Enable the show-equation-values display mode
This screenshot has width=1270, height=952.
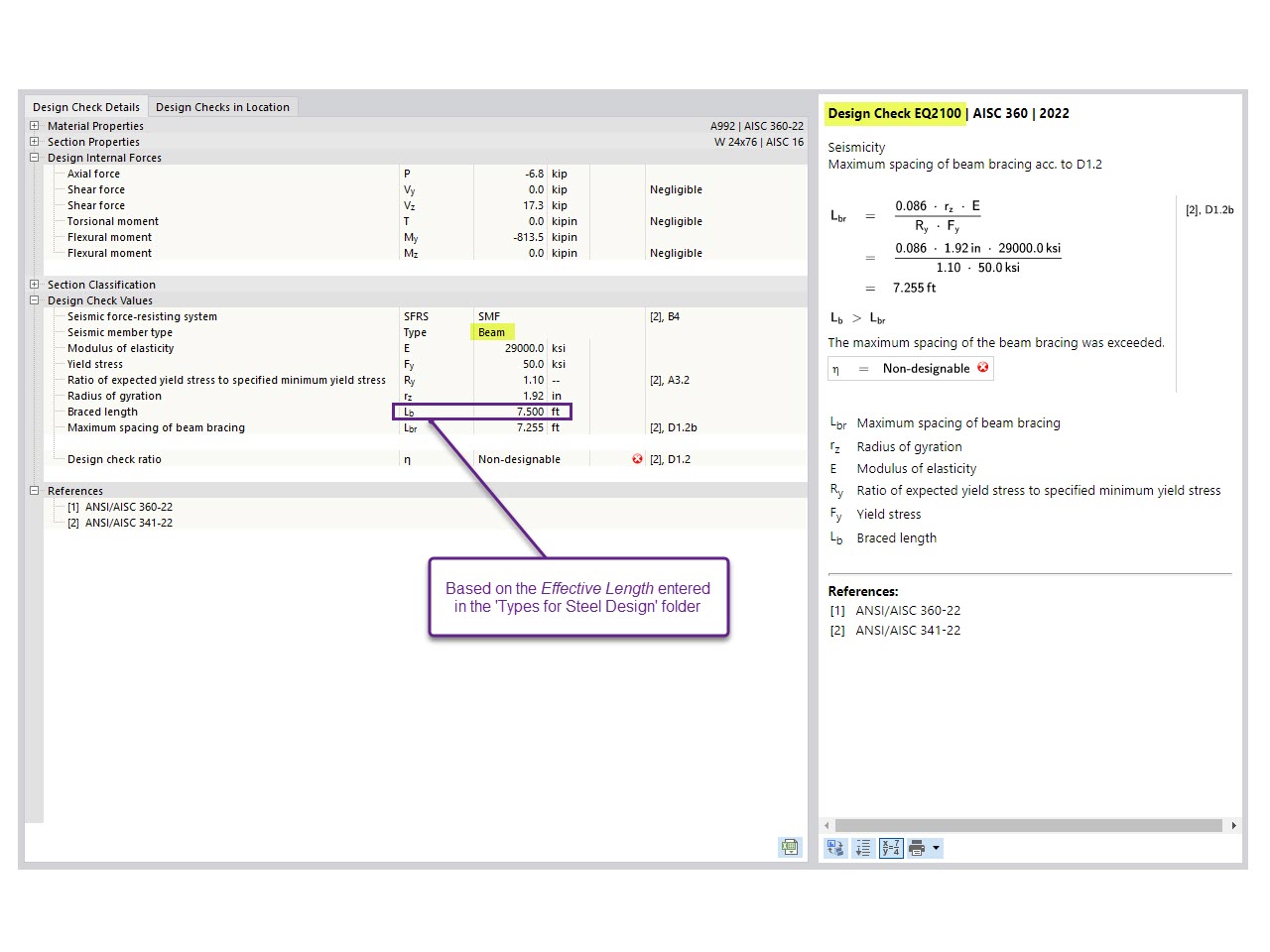click(891, 847)
